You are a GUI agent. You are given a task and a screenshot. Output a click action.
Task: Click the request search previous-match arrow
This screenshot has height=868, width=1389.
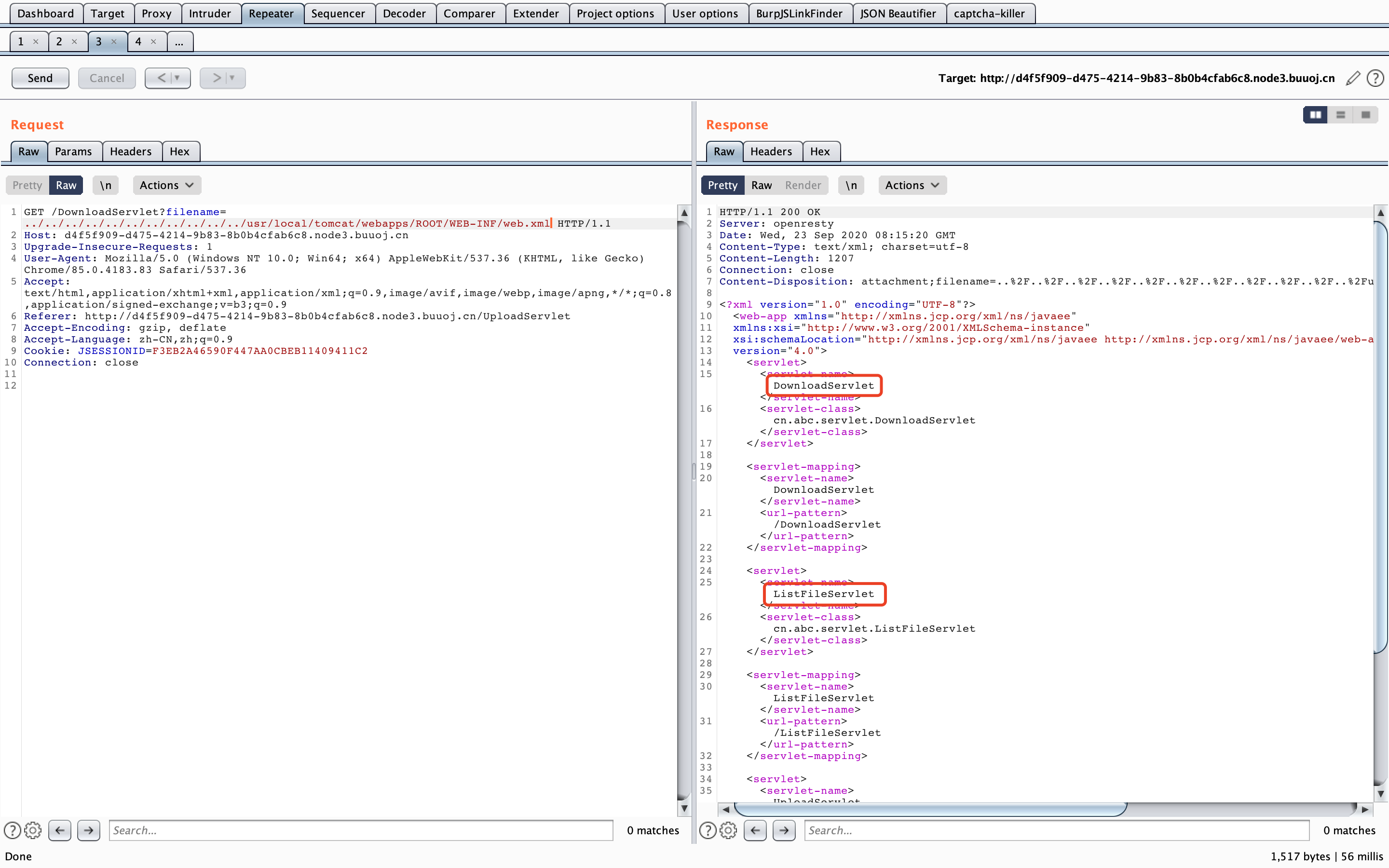(60, 830)
